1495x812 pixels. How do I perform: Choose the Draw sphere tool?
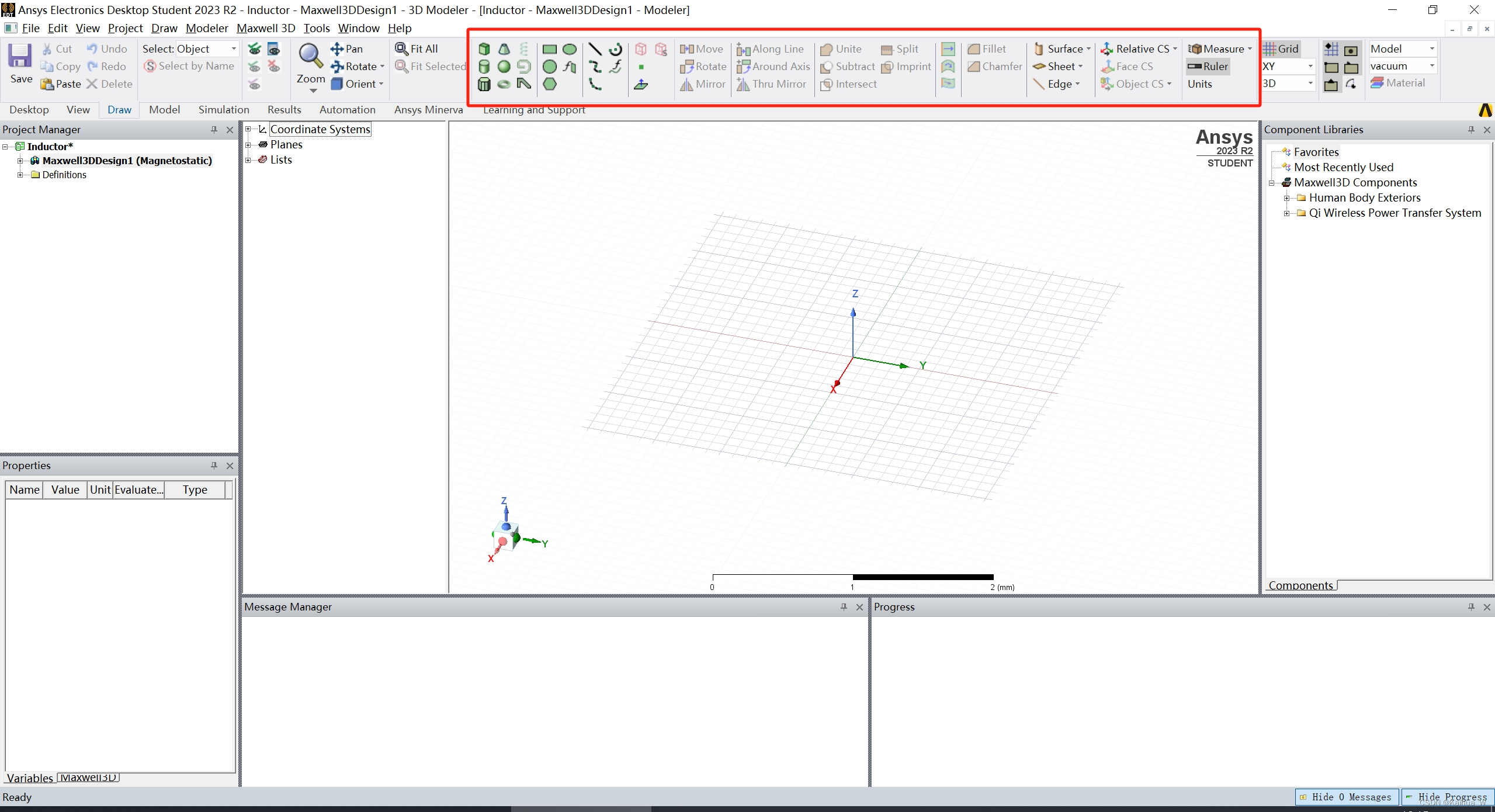[x=504, y=67]
